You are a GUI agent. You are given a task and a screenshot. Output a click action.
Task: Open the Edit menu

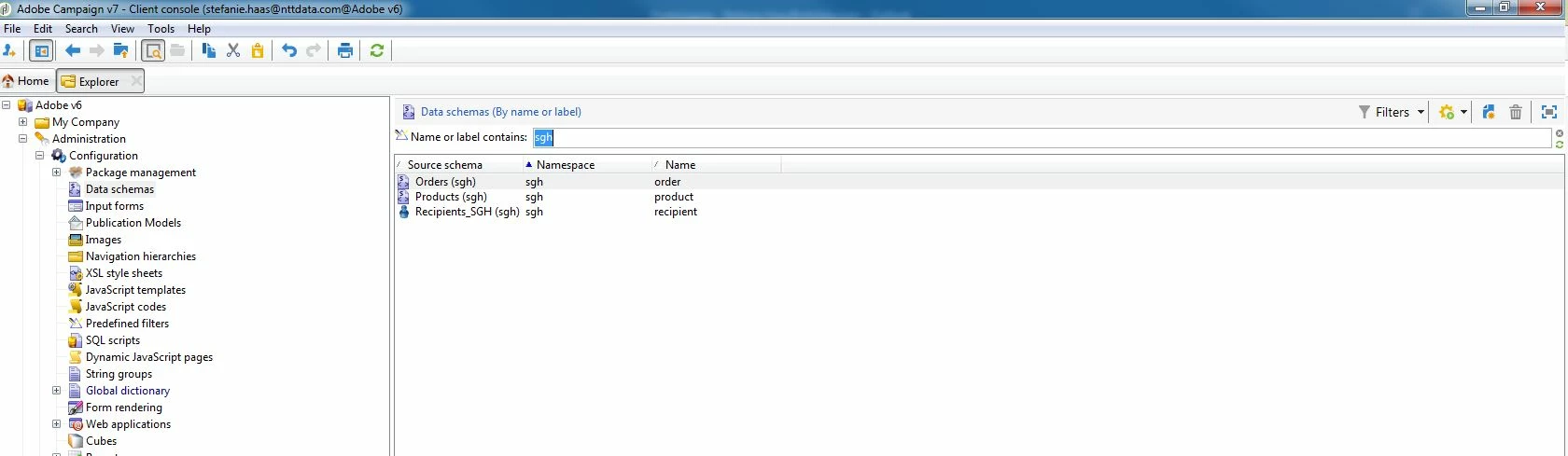(43, 29)
